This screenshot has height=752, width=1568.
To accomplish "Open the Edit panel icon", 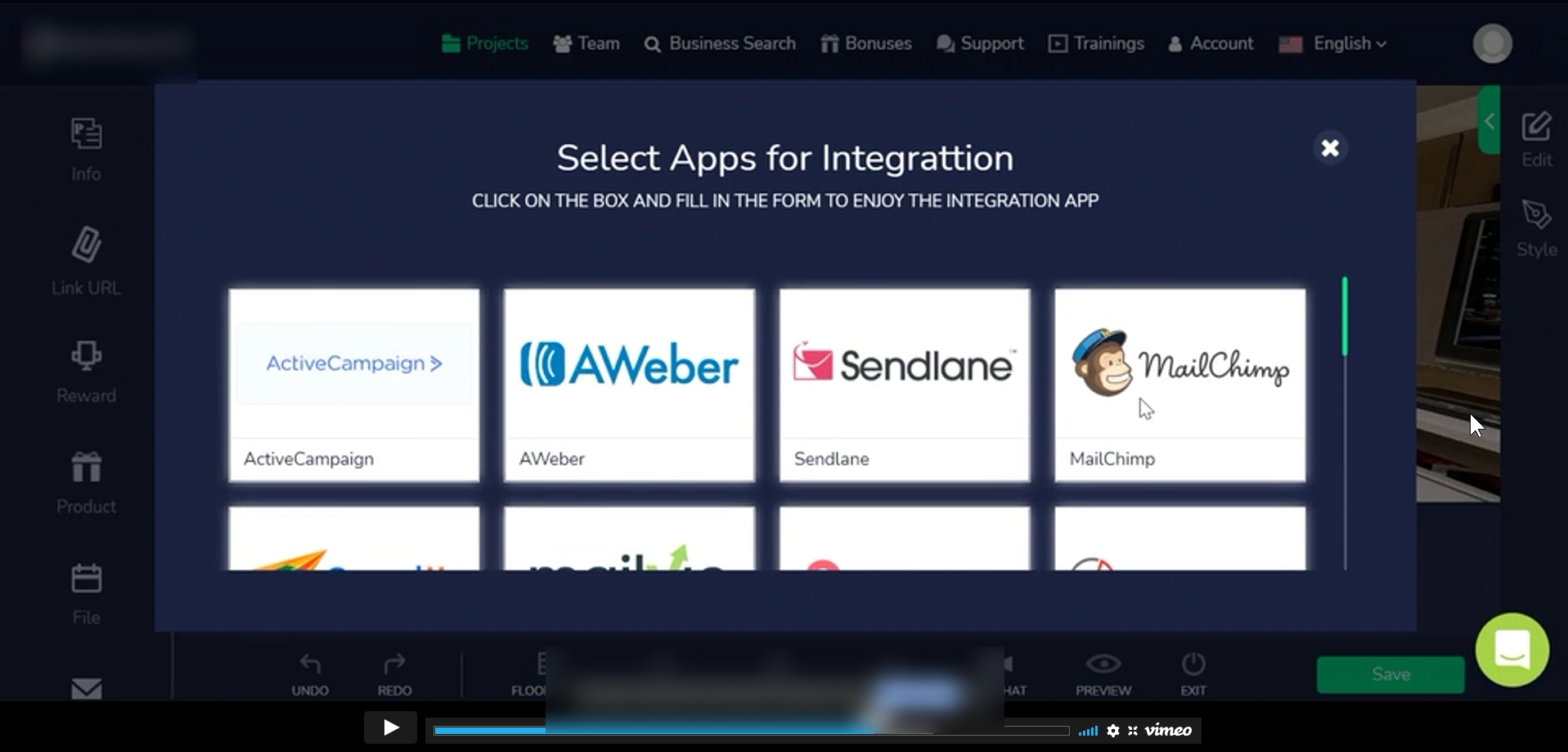I will pos(1536,128).
